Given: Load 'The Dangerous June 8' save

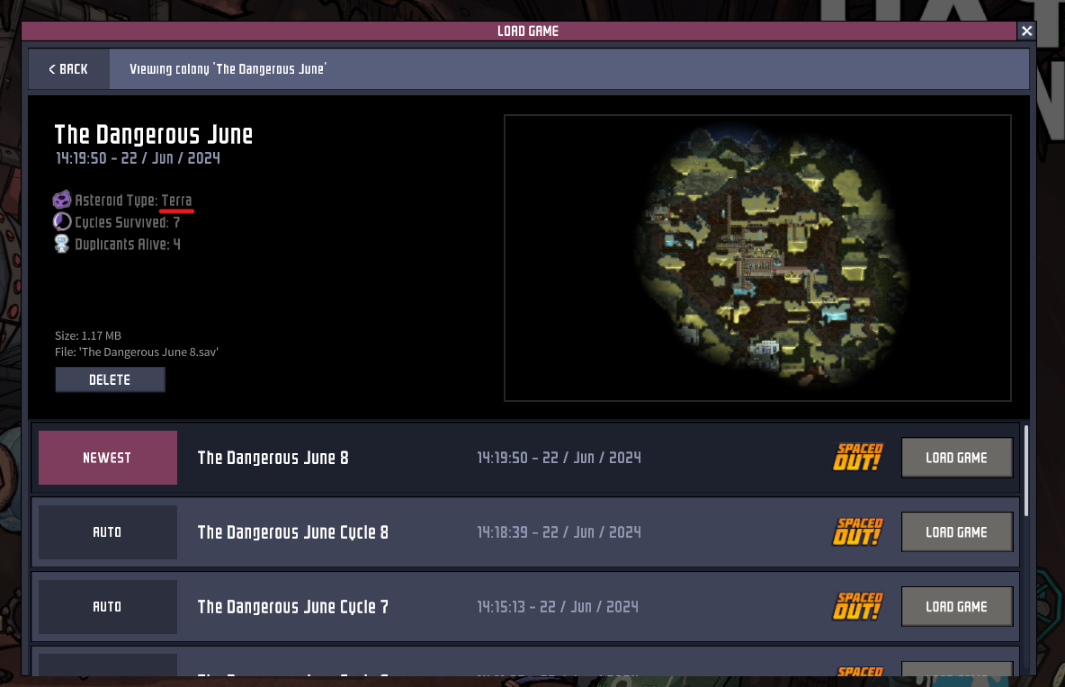Looking at the screenshot, I should 956,458.
